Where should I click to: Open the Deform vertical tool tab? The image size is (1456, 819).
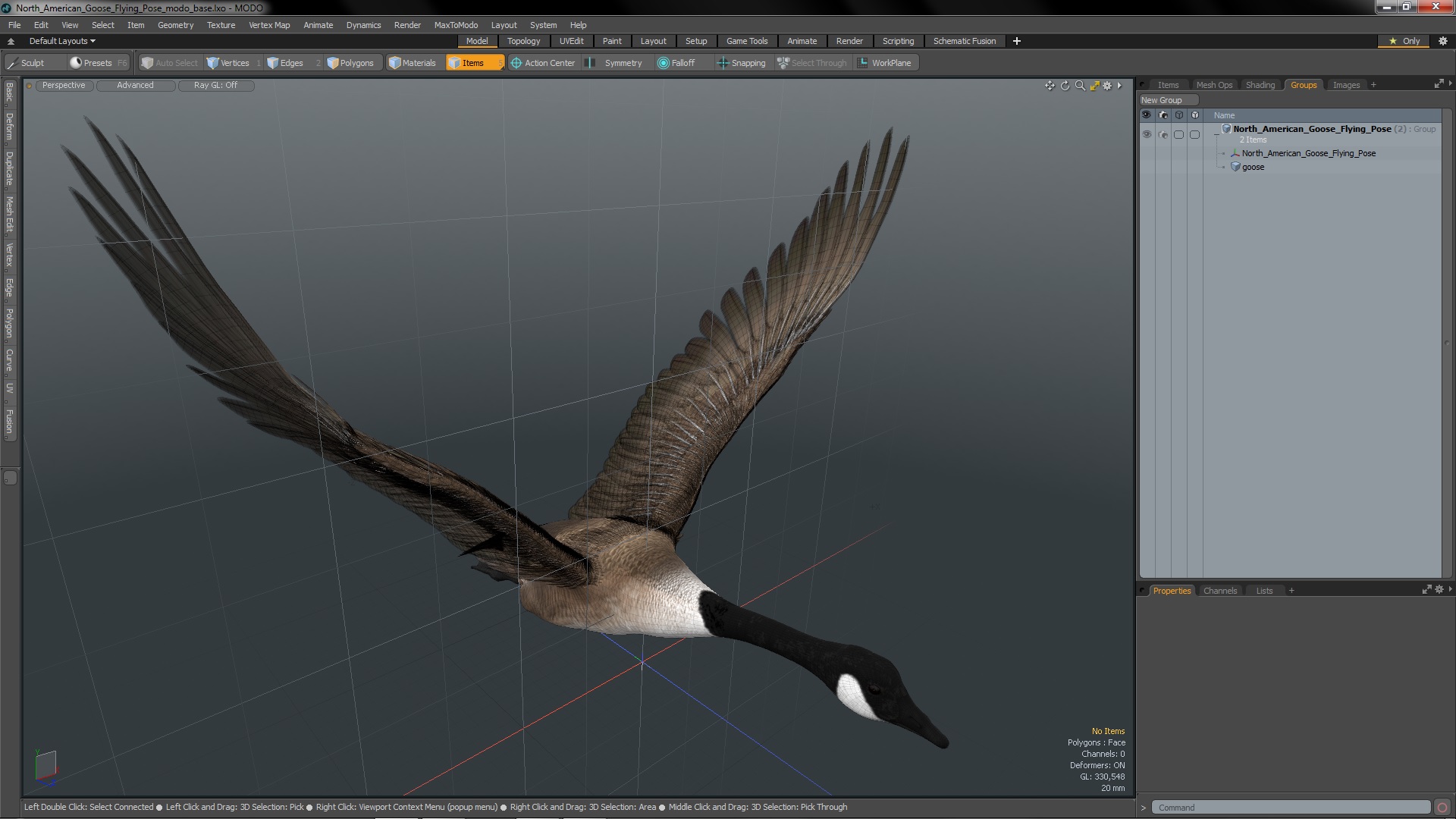tap(9, 127)
